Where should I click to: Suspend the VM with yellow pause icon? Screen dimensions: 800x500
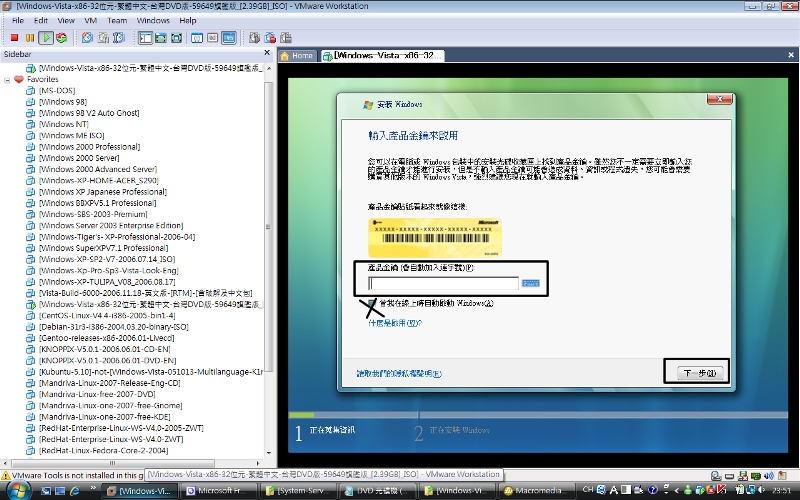[x=30, y=38]
